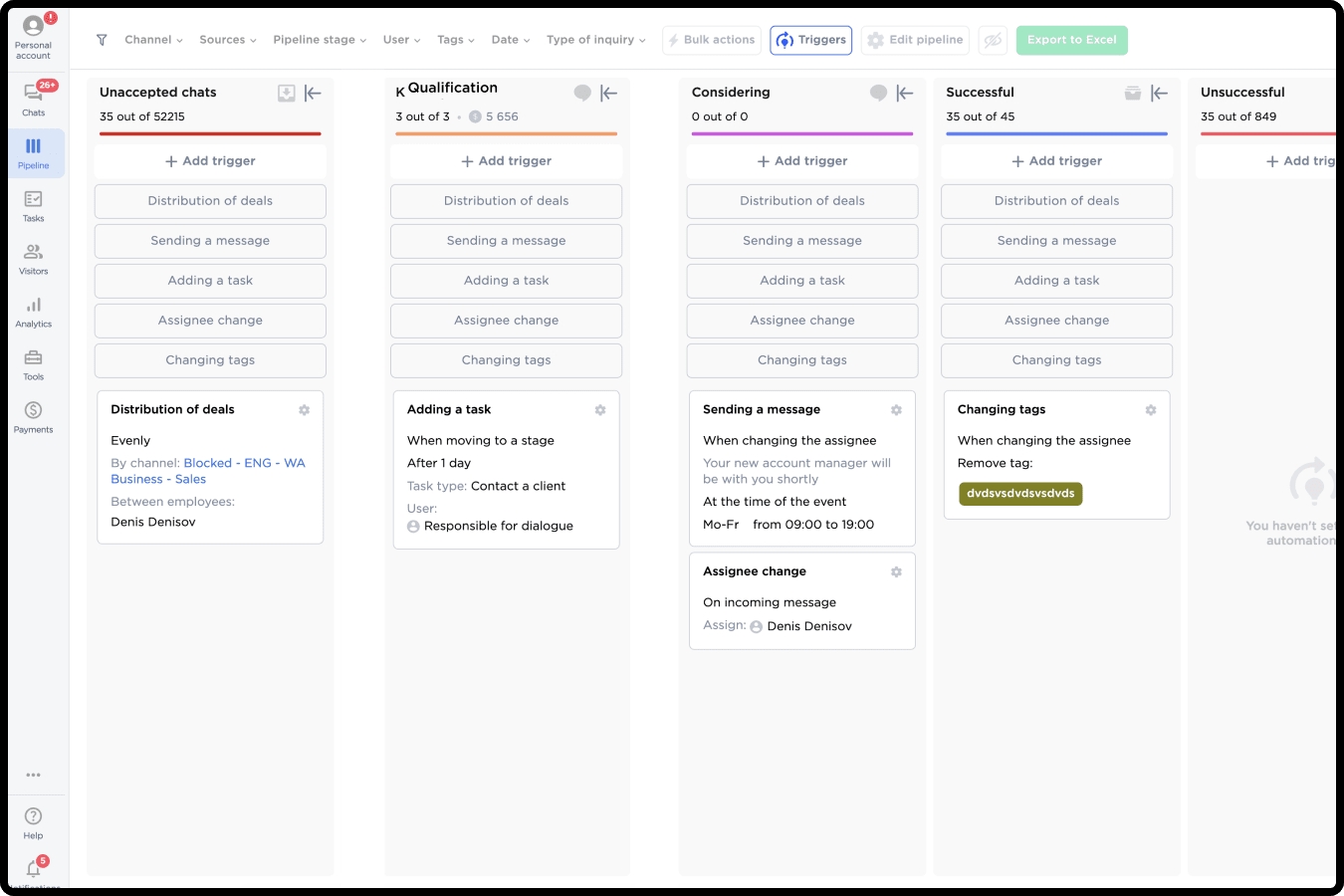
Task: Open settings gear of Distribution of deals card
Action: [305, 410]
